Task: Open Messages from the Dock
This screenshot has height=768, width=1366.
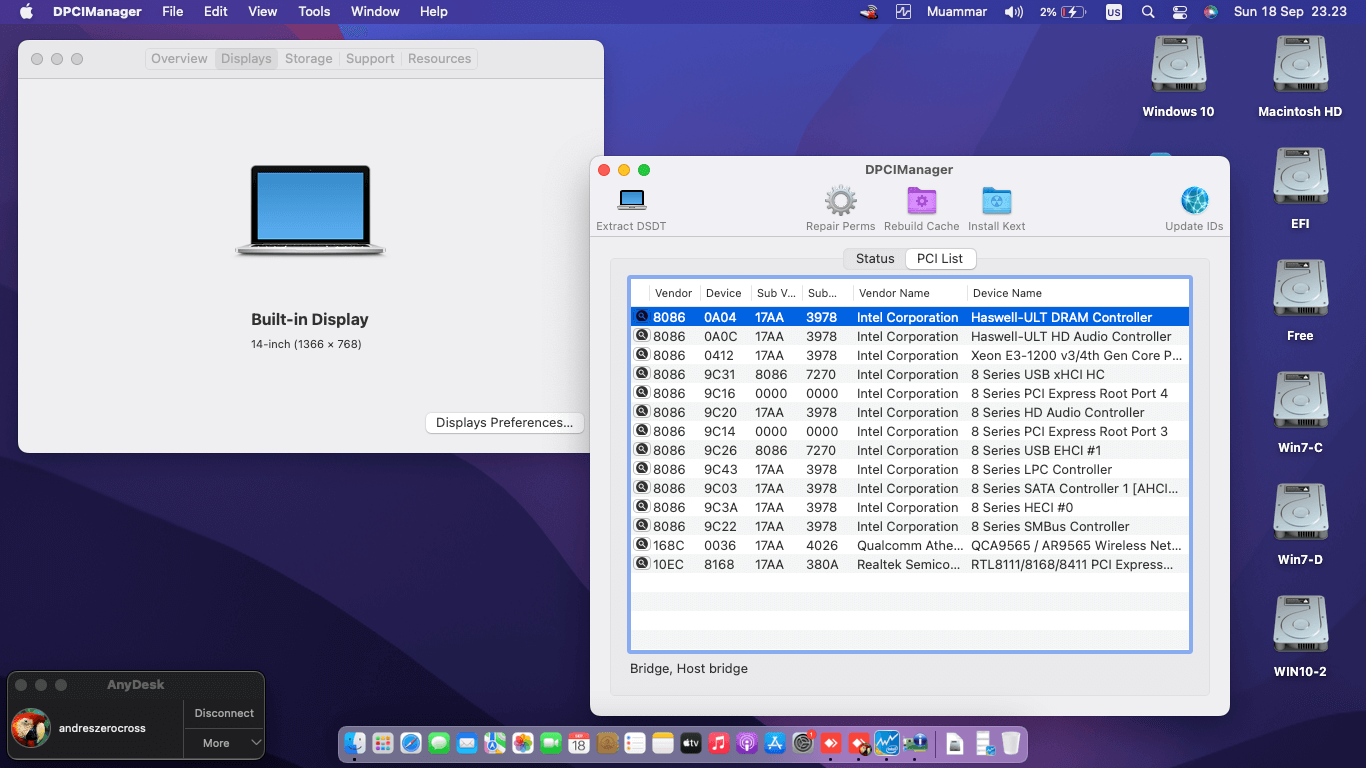Action: (439, 743)
